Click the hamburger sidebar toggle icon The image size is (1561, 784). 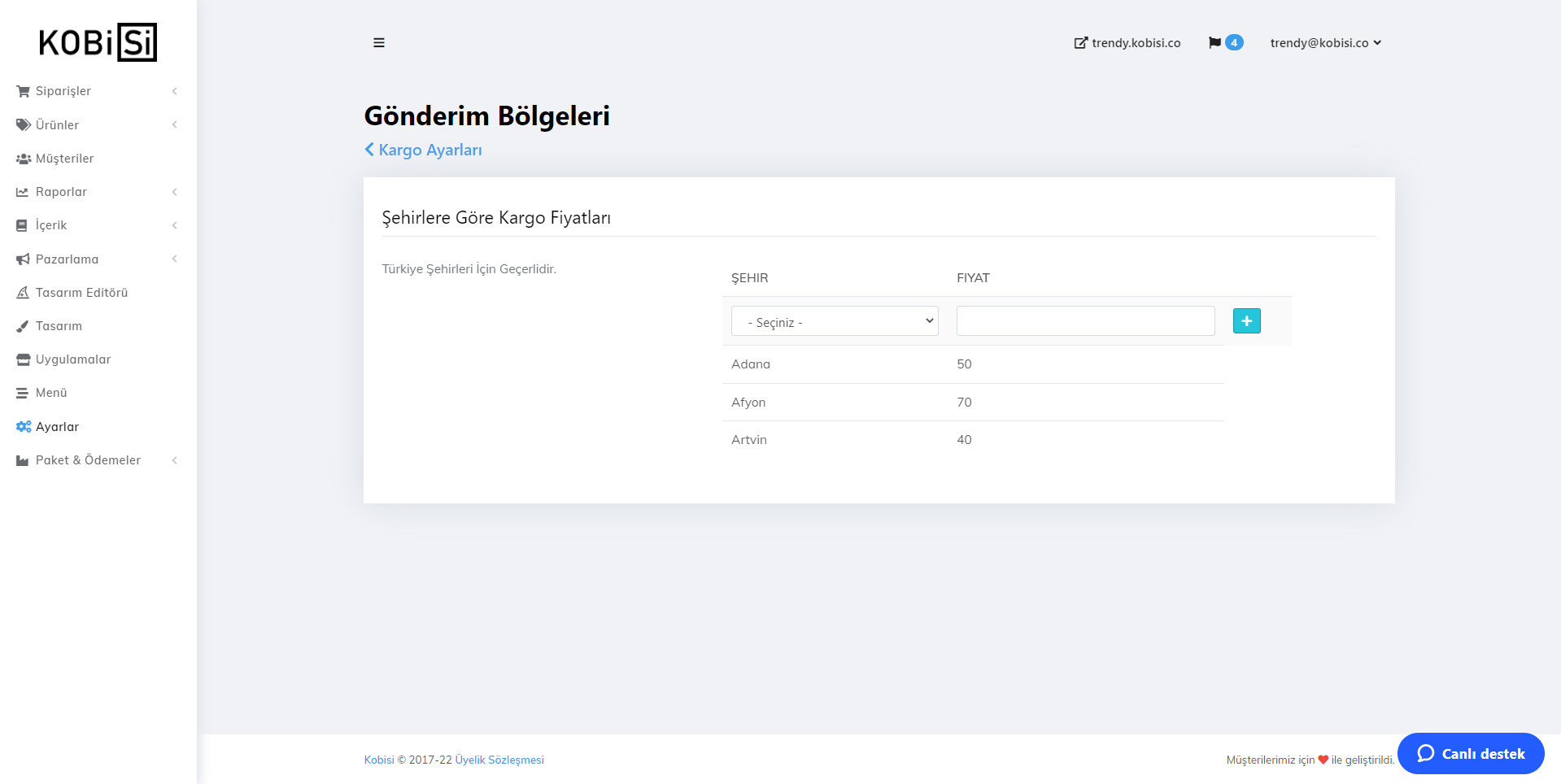(379, 43)
